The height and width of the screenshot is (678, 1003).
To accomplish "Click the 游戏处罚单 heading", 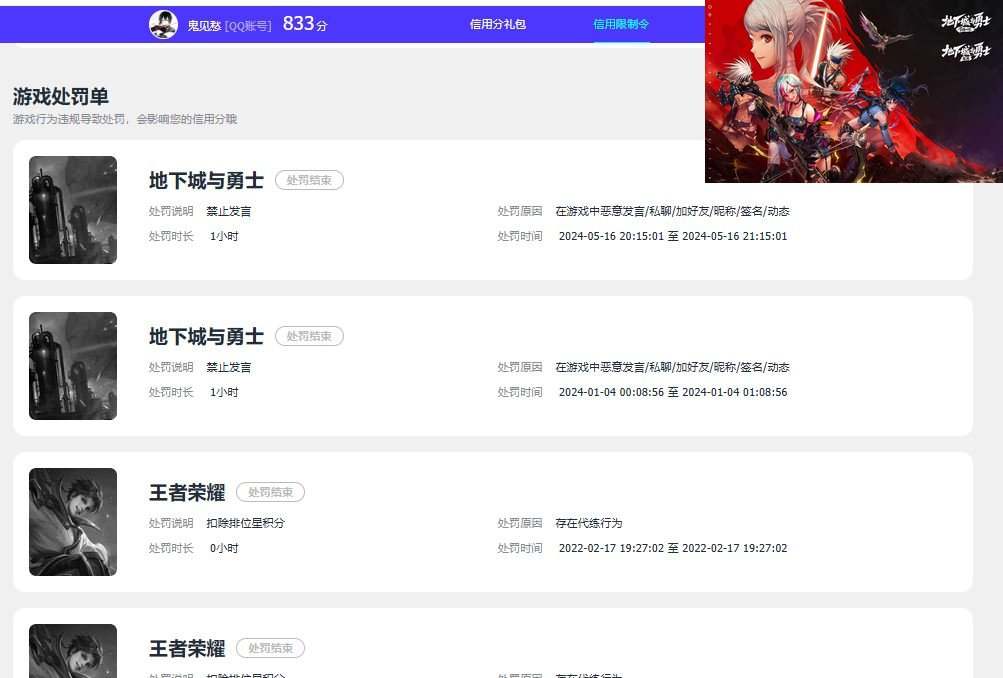I will click(61, 97).
